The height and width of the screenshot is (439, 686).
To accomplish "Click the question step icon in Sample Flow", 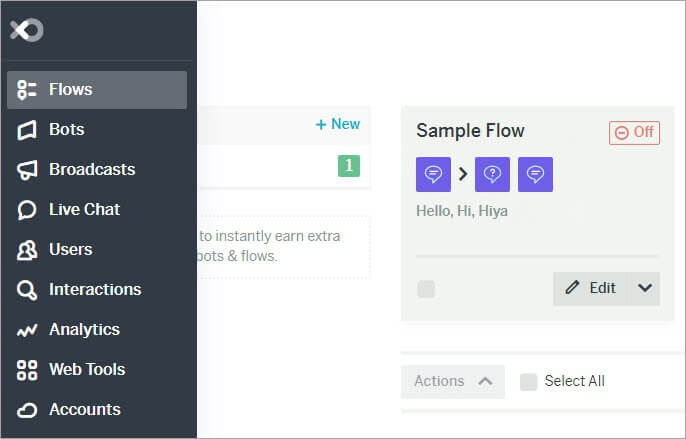I will (x=492, y=174).
